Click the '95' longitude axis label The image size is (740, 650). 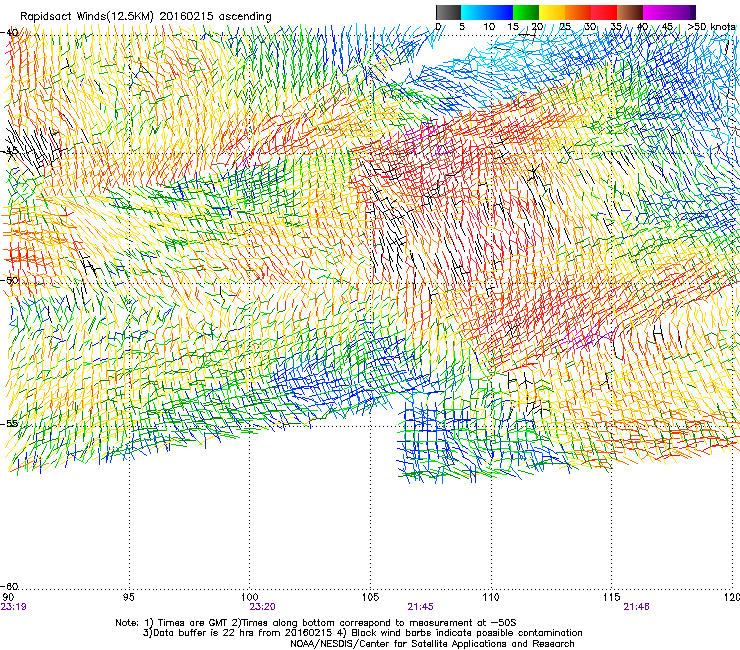click(x=128, y=598)
